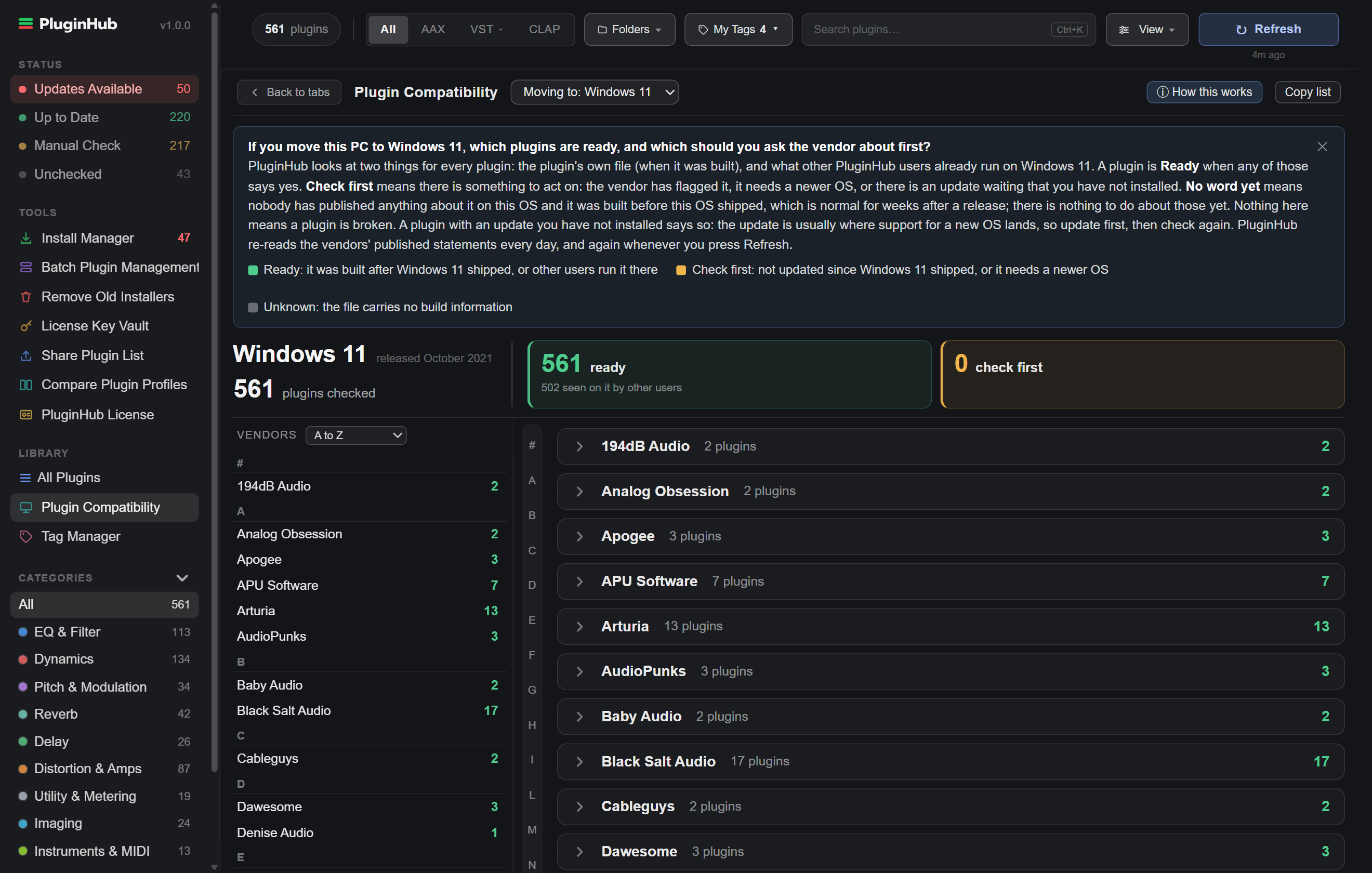Close the compatibility info banner
1372x873 pixels.
click(x=1322, y=147)
